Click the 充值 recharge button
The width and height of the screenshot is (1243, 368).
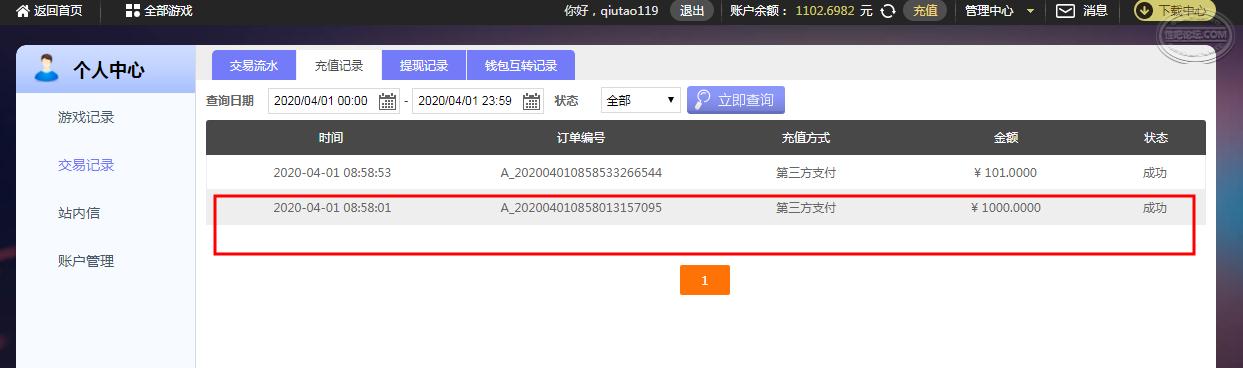925,11
